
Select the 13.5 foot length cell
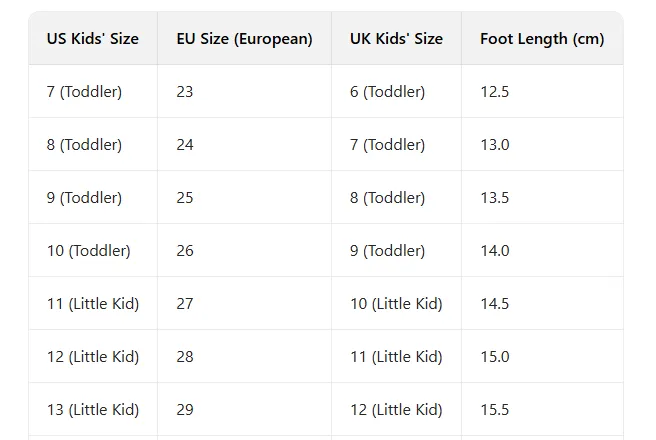495,198
